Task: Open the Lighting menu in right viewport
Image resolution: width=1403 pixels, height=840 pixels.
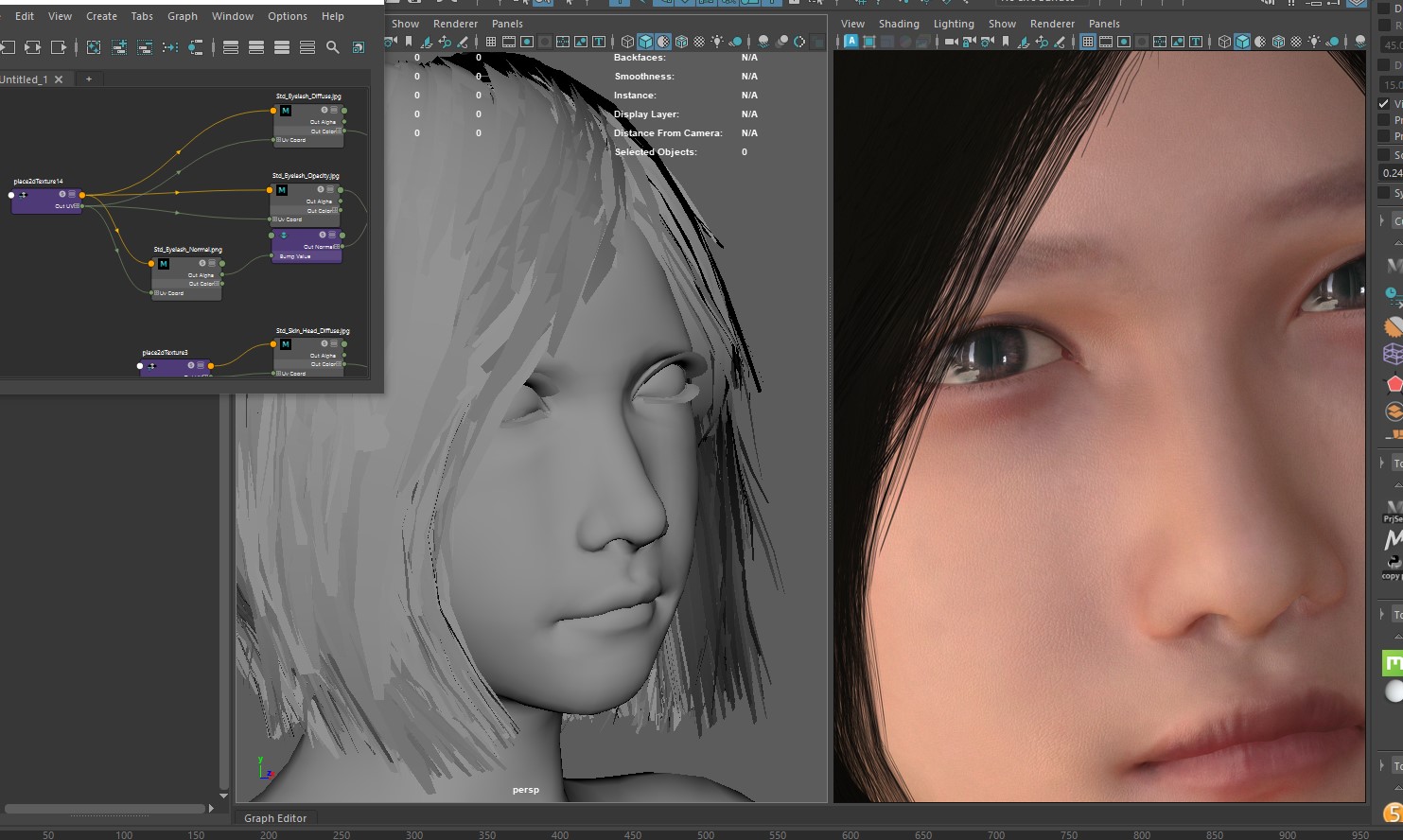Action: click(x=953, y=24)
